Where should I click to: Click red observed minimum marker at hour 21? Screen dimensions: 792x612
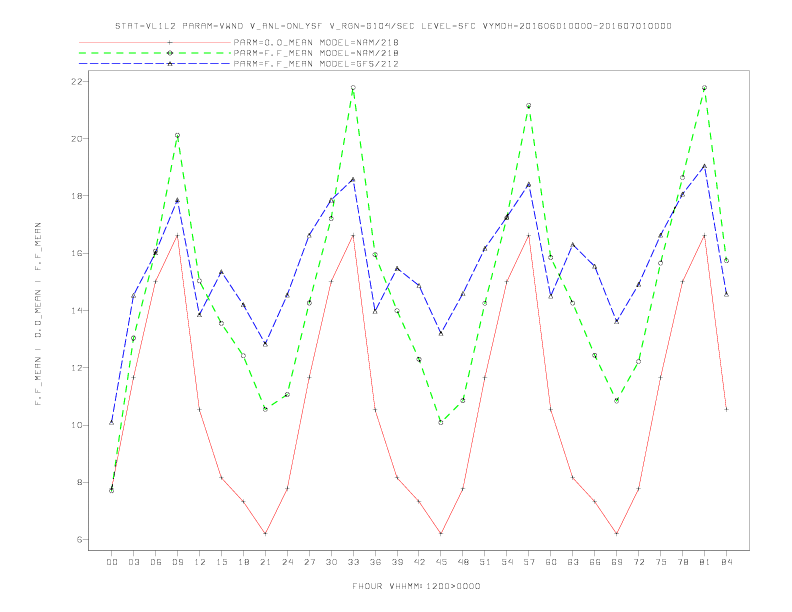(x=265, y=534)
